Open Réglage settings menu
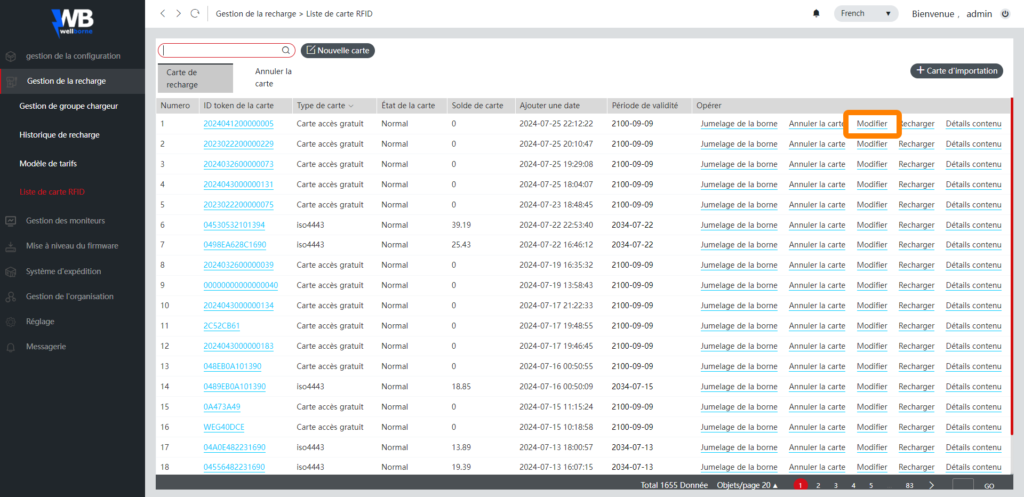 40,321
